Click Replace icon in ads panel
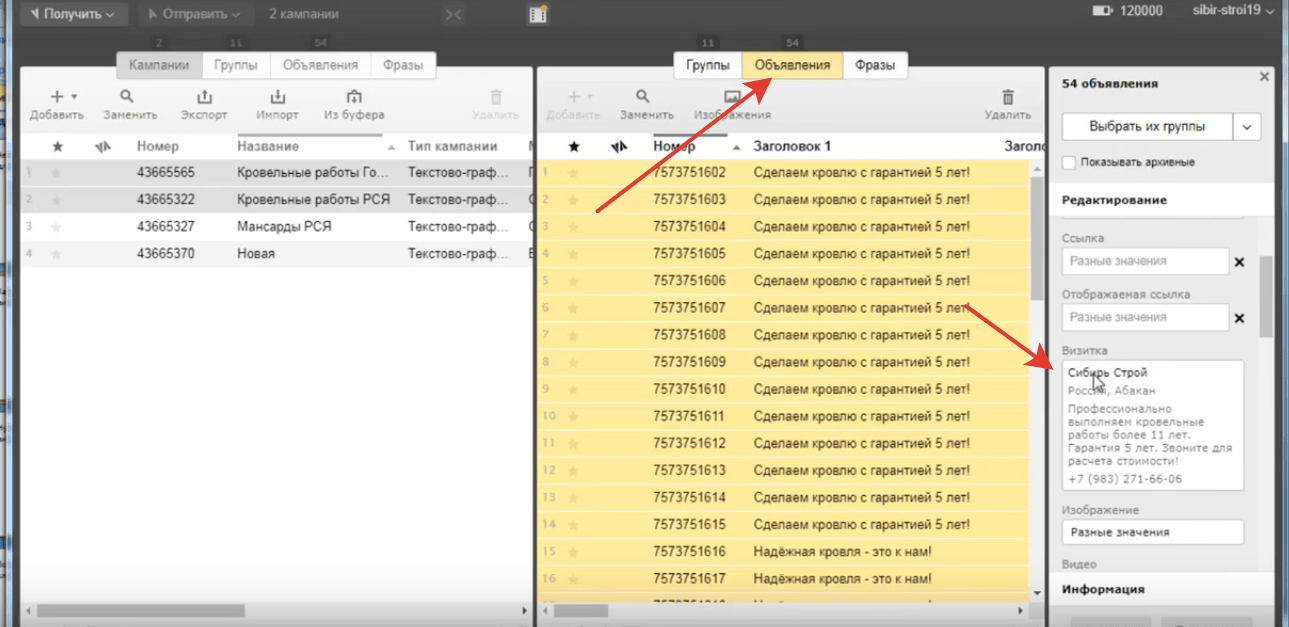 tap(643, 98)
